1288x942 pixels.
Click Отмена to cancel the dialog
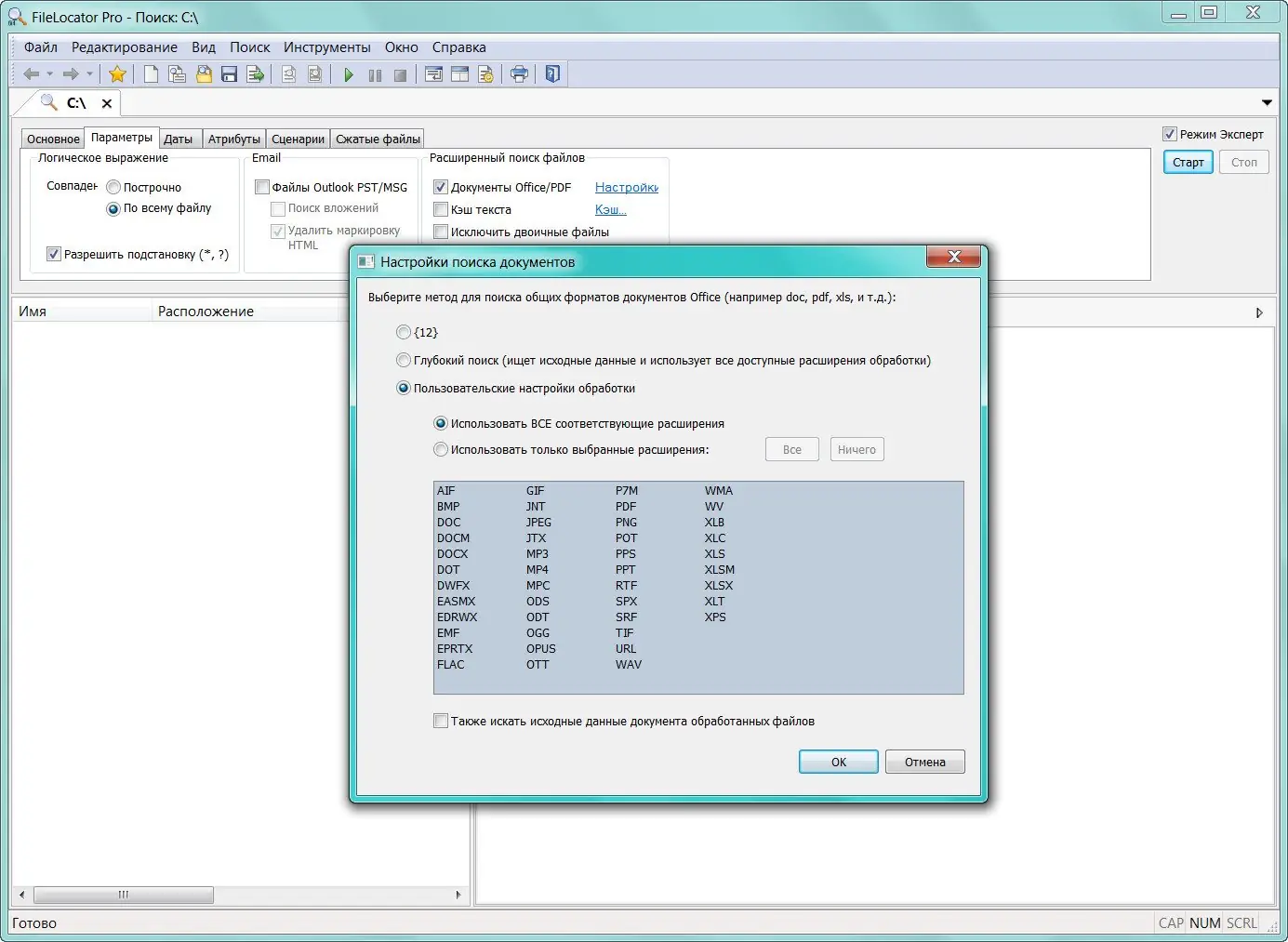tap(925, 762)
